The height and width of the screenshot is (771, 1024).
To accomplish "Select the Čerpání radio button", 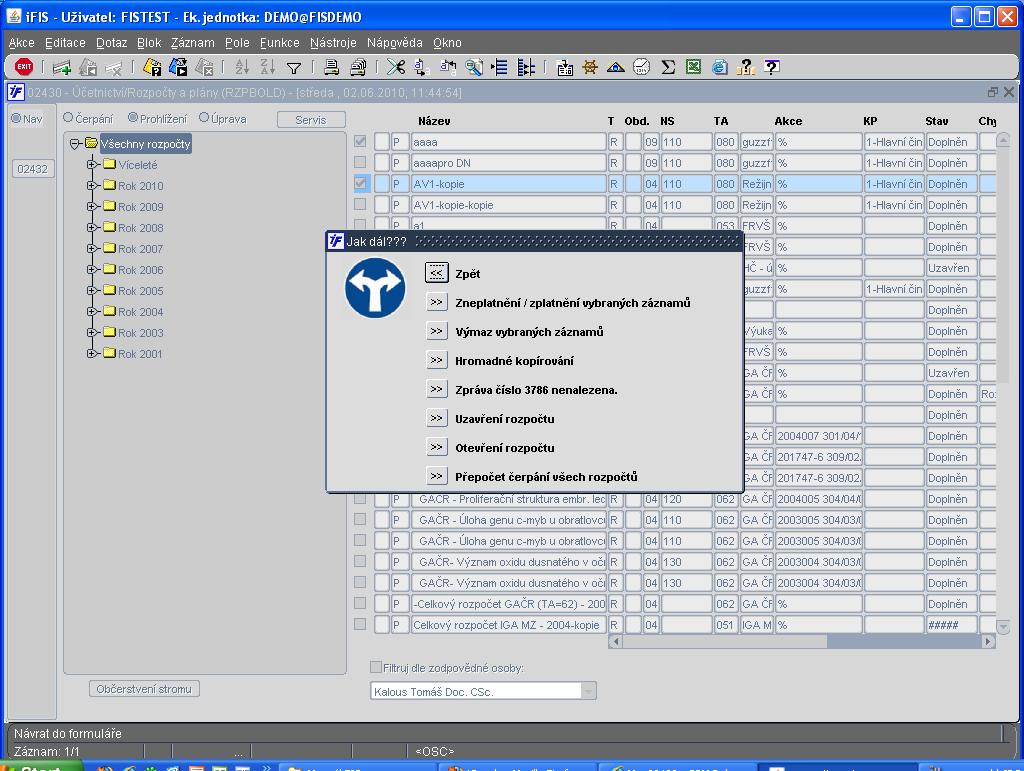I will [69, 118].
